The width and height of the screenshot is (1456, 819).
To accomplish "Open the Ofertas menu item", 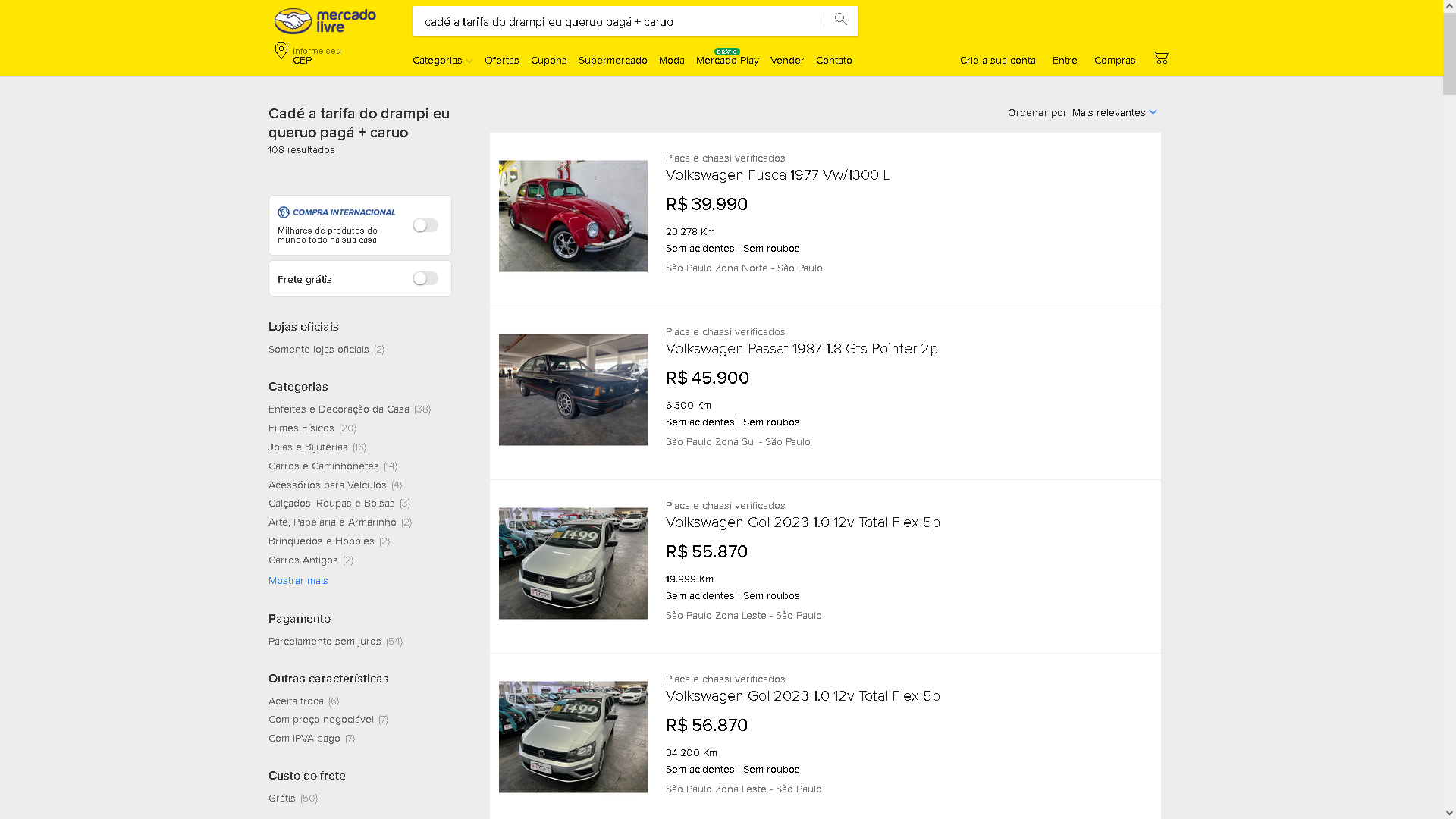I will click(x=501, y=60).
